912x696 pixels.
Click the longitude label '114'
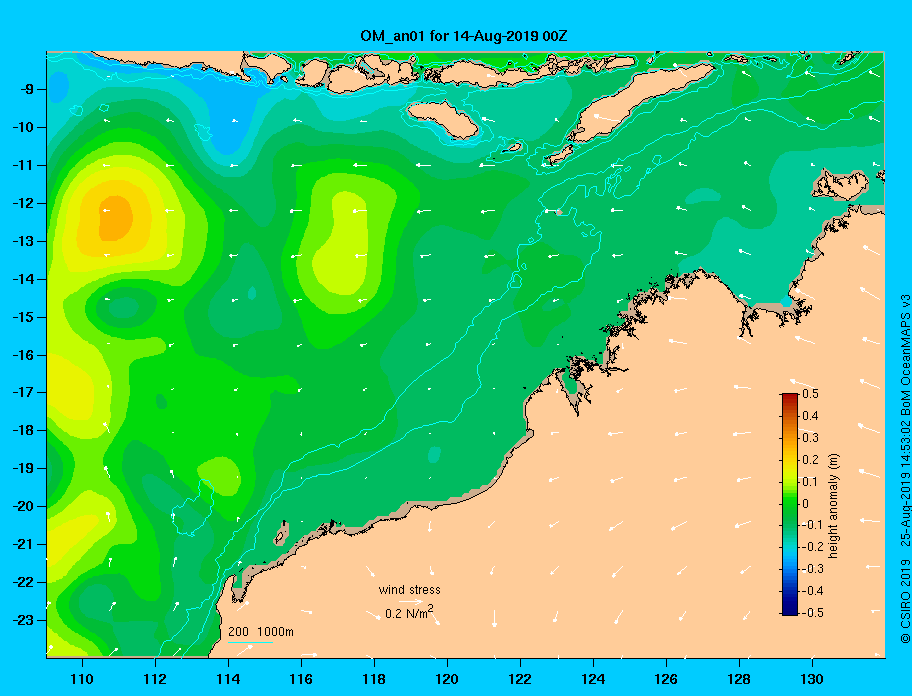click(x=228, y=679)
